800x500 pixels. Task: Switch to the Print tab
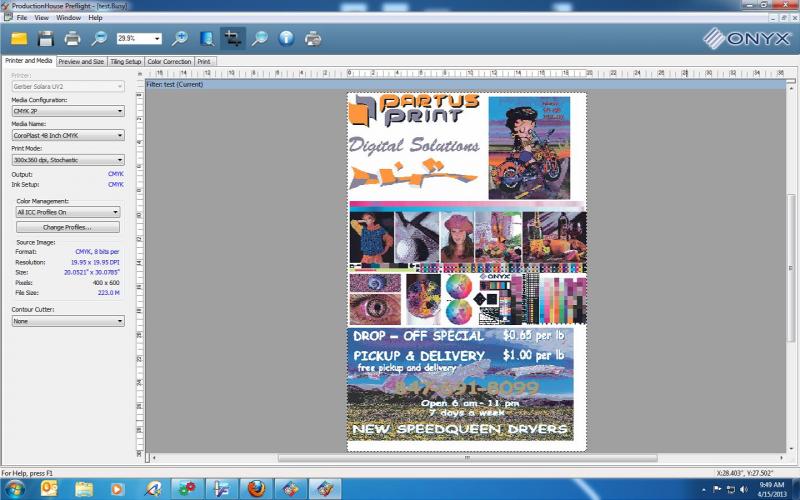204,62
